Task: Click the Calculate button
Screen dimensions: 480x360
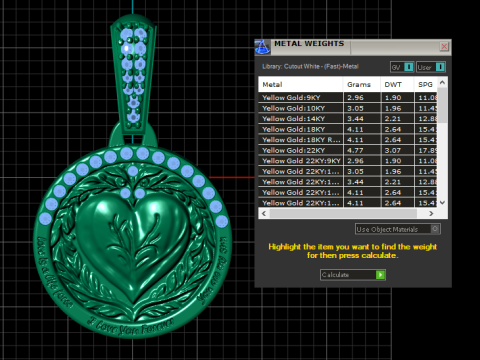Action: pyautogui.click(x=353, y=275)
